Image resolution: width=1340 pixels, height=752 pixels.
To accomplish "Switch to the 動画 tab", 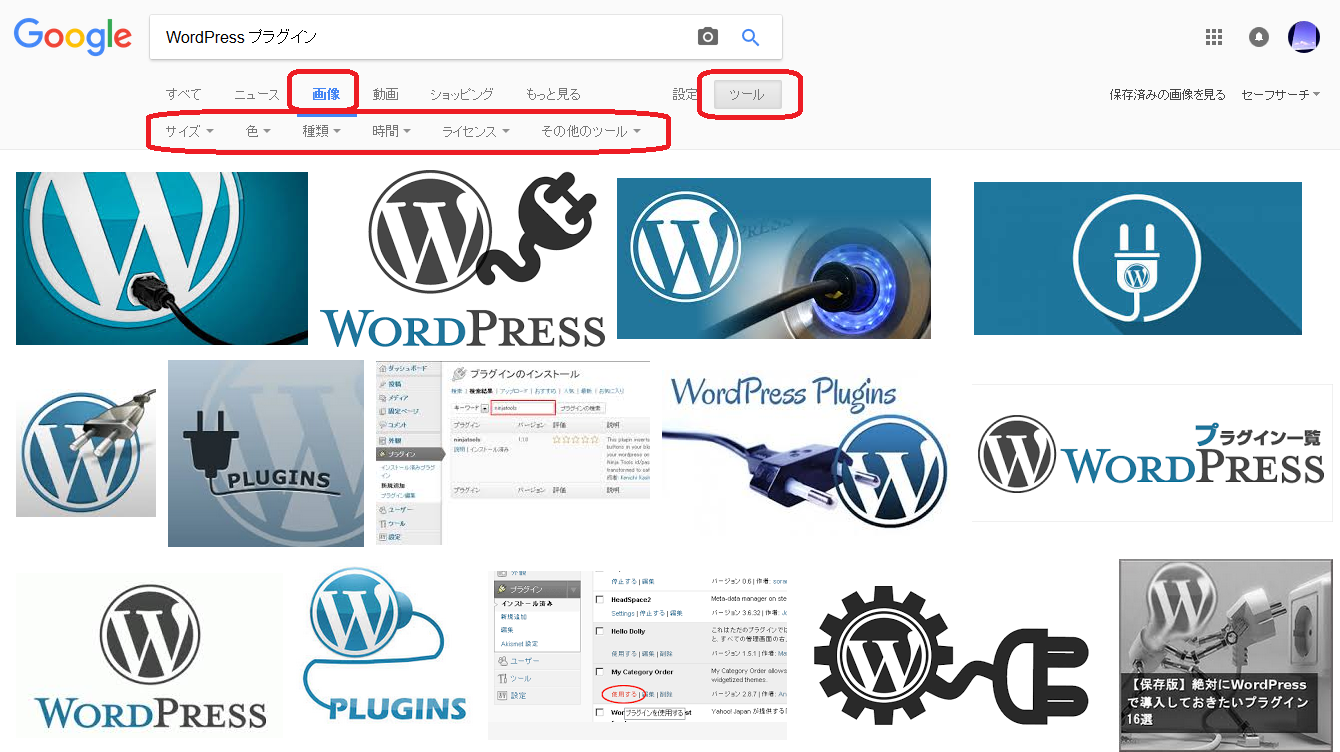I will click(386, 94).
